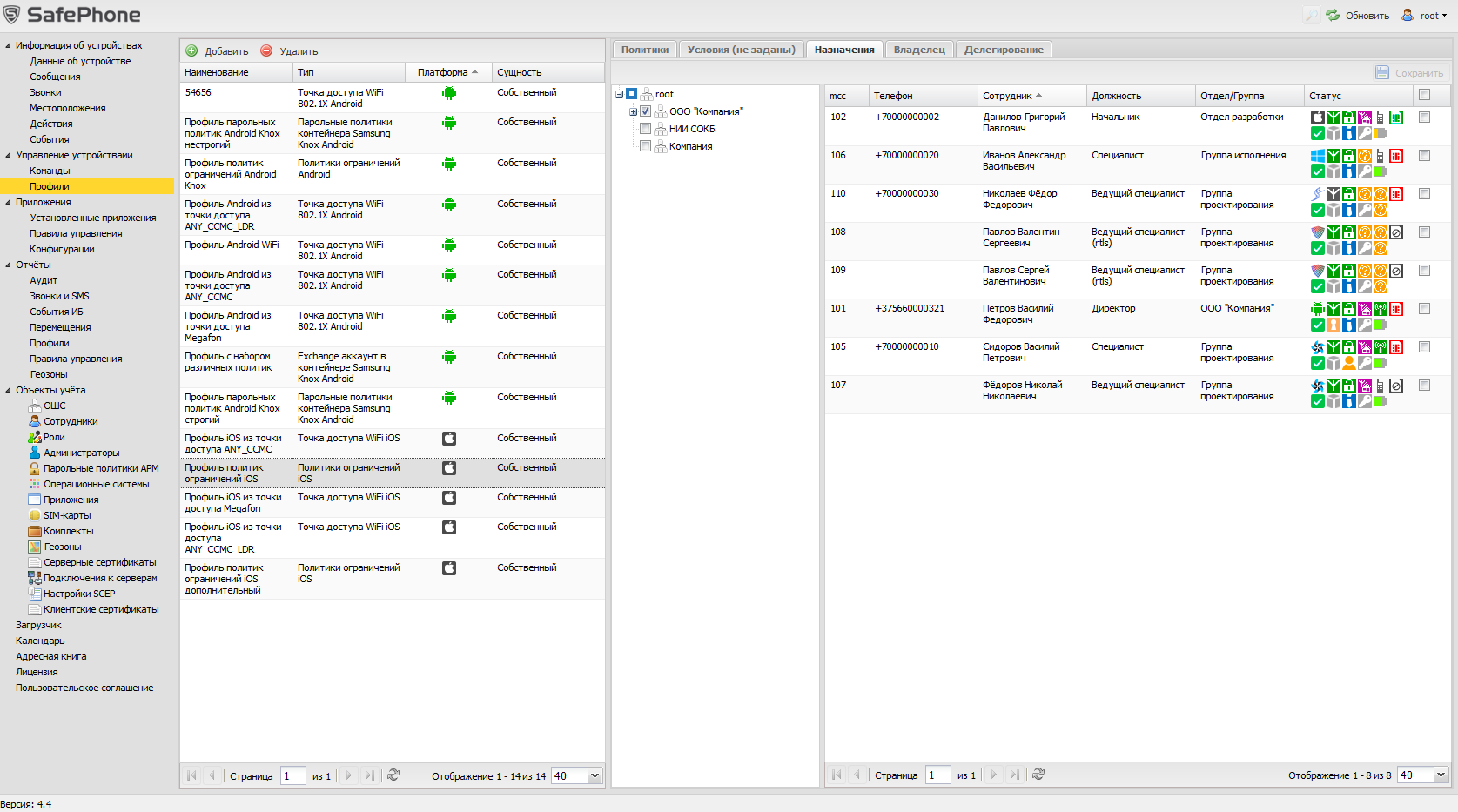Click the Комплекты icon in the sidebar
The image size is (1458, 812).
point(35,531)
